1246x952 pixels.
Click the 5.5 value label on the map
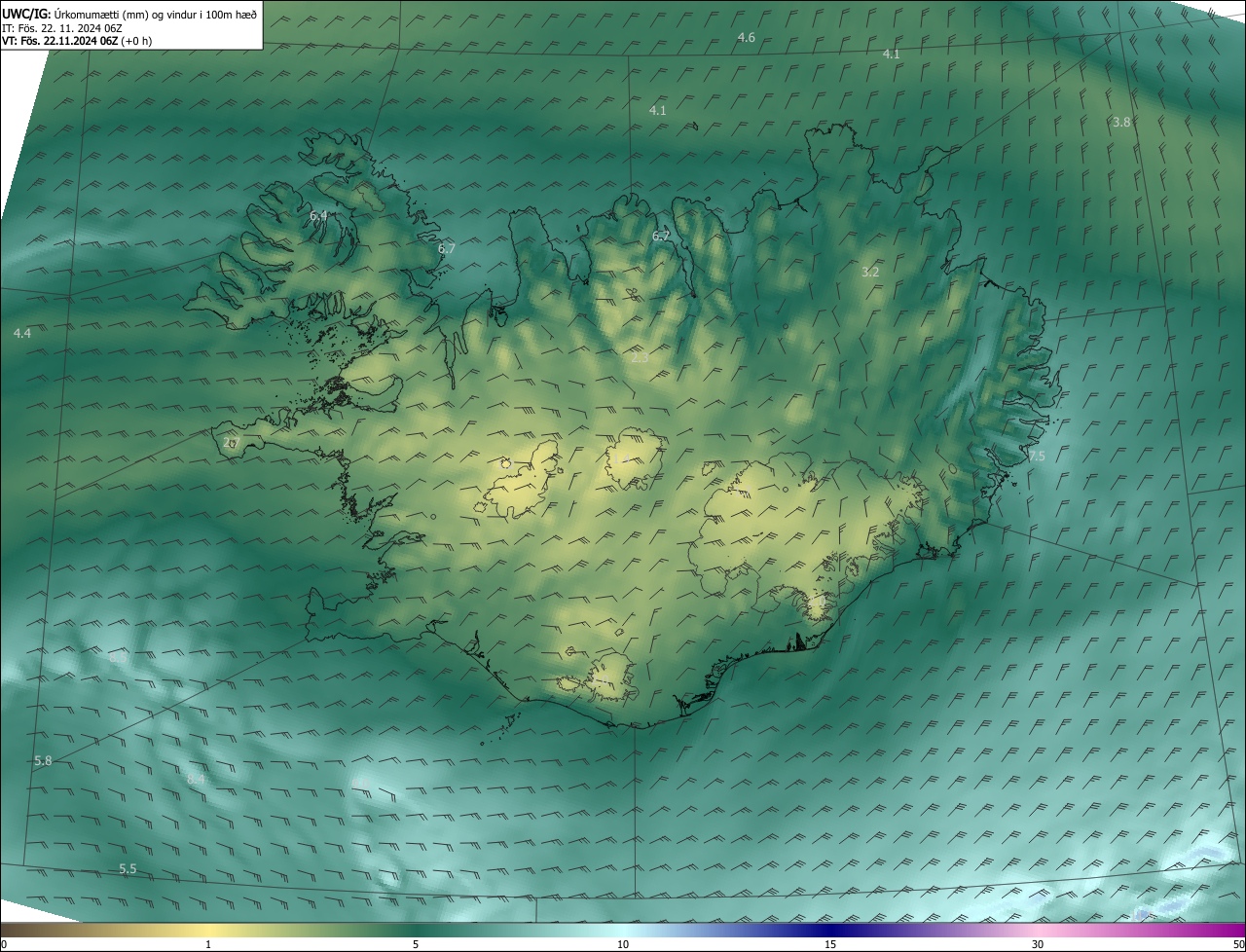click(x=128, y=869)
